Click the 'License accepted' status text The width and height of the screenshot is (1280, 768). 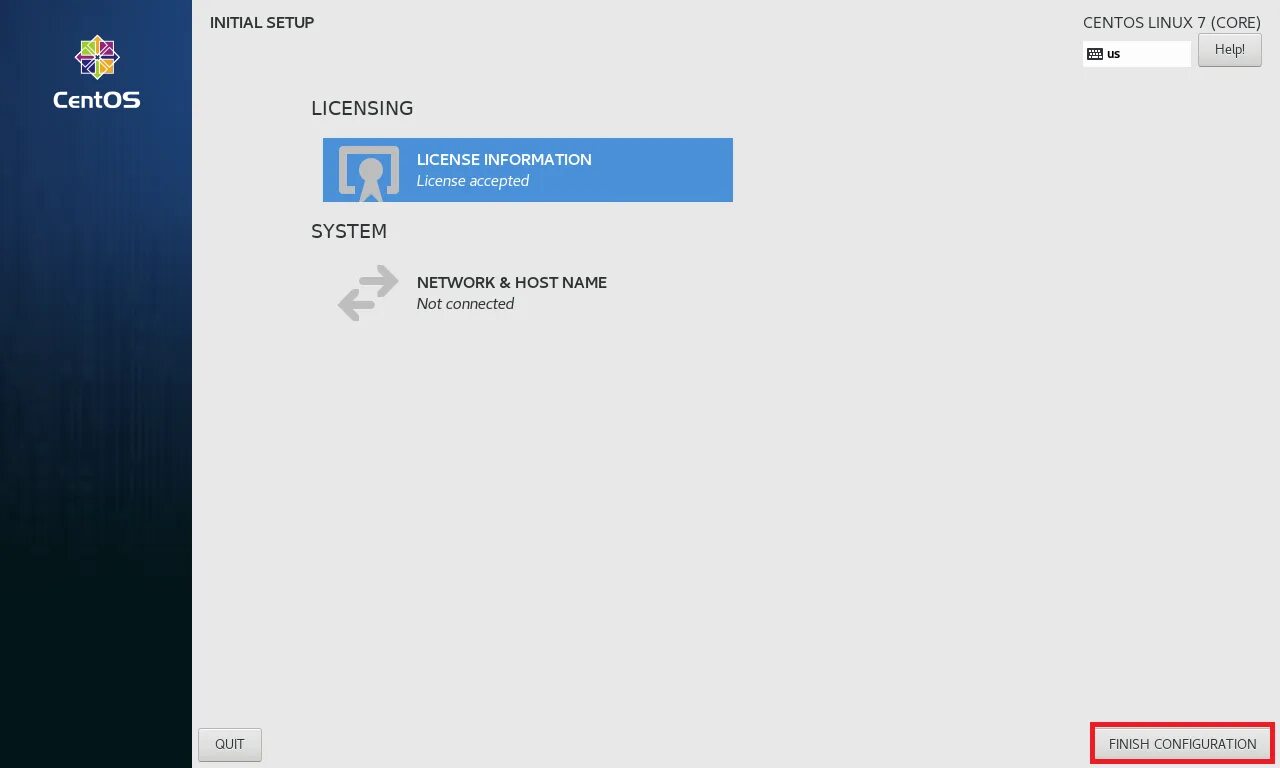(x=473, y=181)
